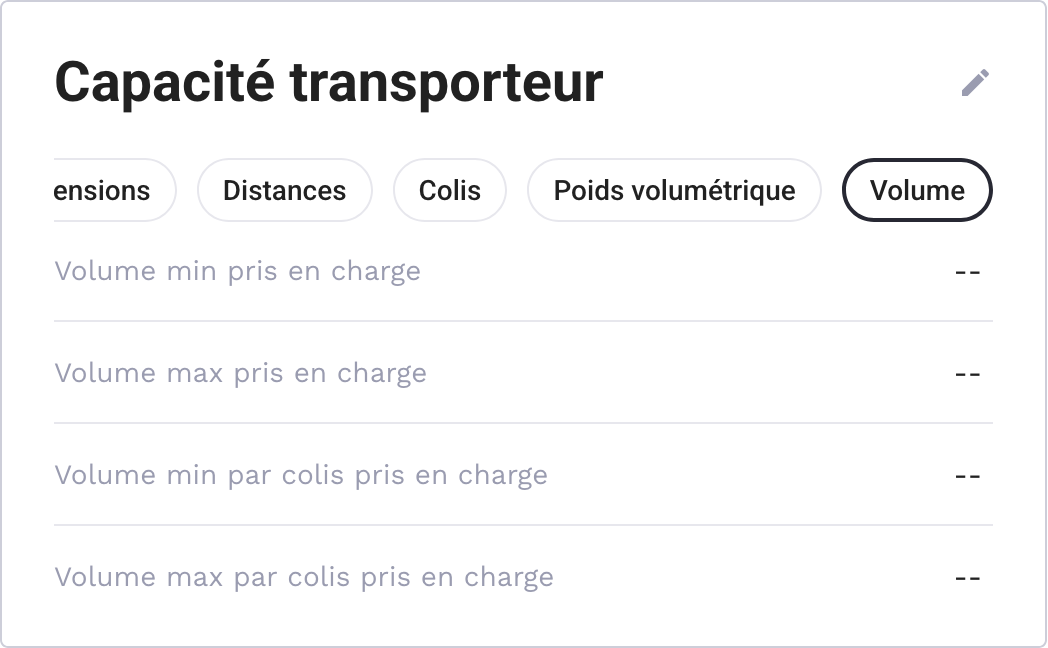This screenshot has height=648, width=1048.
Task: Click the empty value for Volume min pris en charge
Action: tap(967, 273)
